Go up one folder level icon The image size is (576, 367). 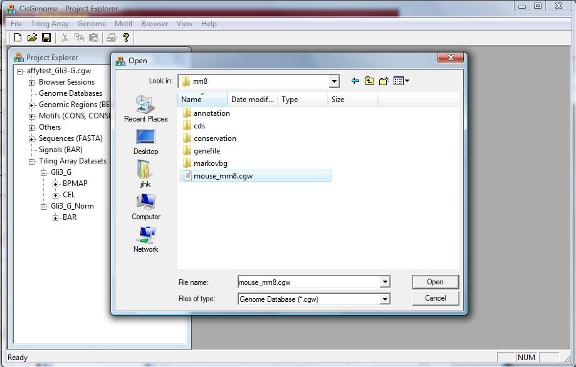point(369,81)
